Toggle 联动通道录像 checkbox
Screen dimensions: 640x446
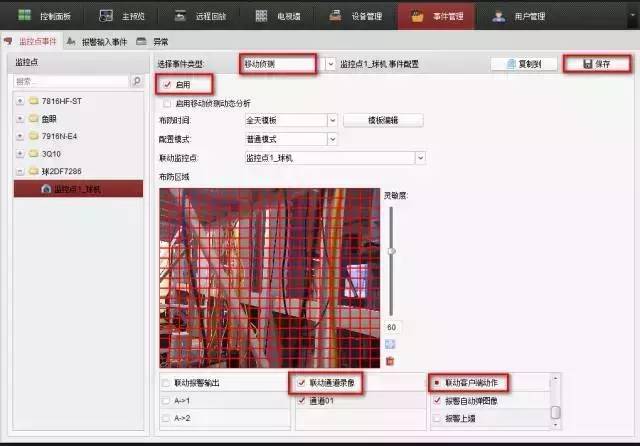(301, 383)
